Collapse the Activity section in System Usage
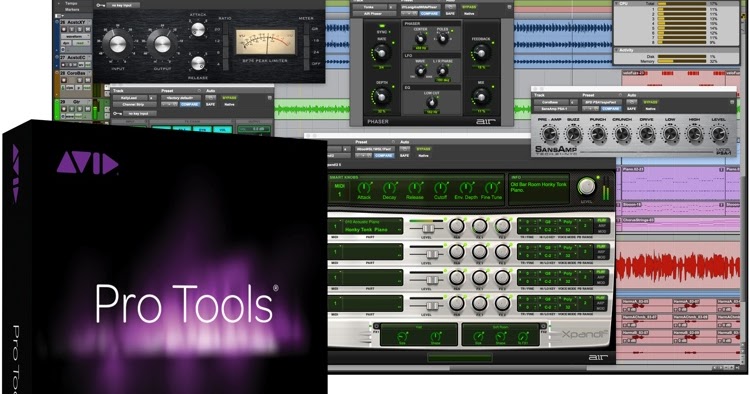 618,50
